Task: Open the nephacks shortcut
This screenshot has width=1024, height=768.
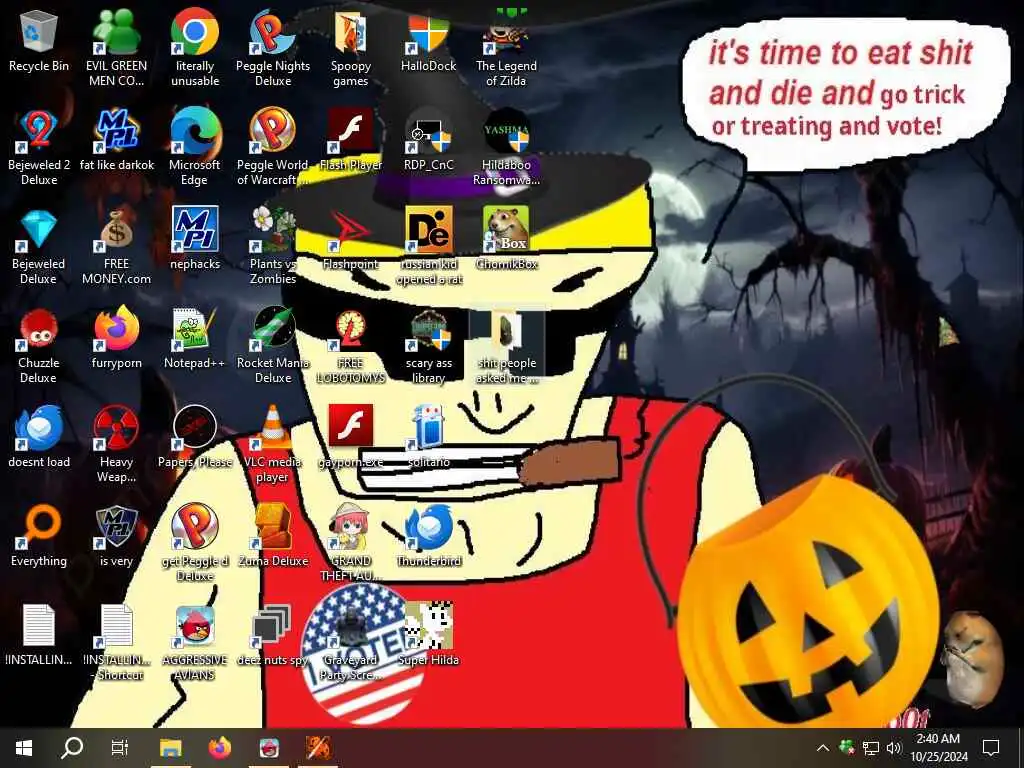Action: 195,239
